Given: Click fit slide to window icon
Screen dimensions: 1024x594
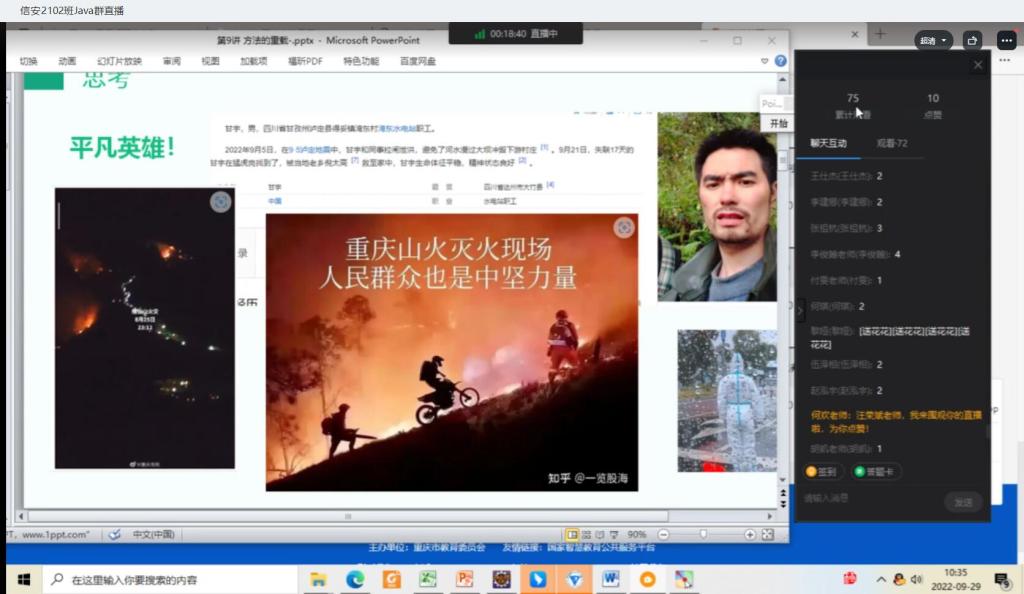Looking at the screenshot, I should [x=767, y=535].
